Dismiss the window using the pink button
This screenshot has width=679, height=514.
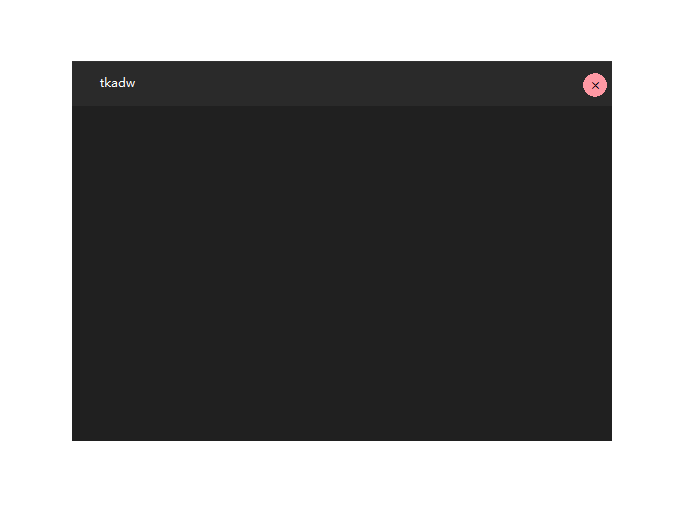point(595,85)
